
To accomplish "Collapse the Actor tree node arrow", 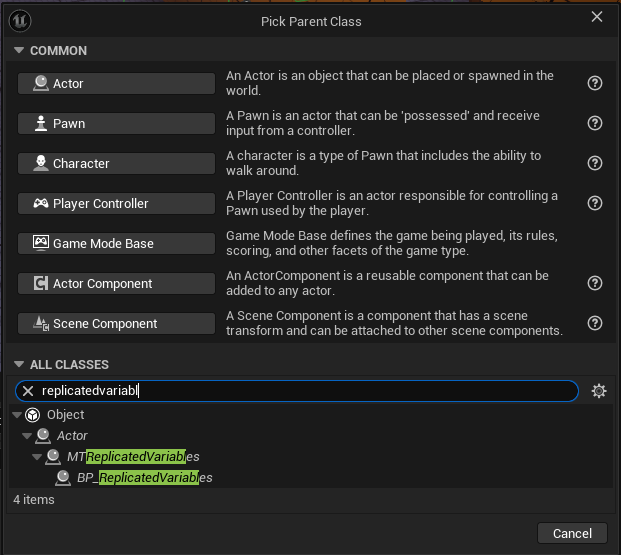I will [27, 436].
